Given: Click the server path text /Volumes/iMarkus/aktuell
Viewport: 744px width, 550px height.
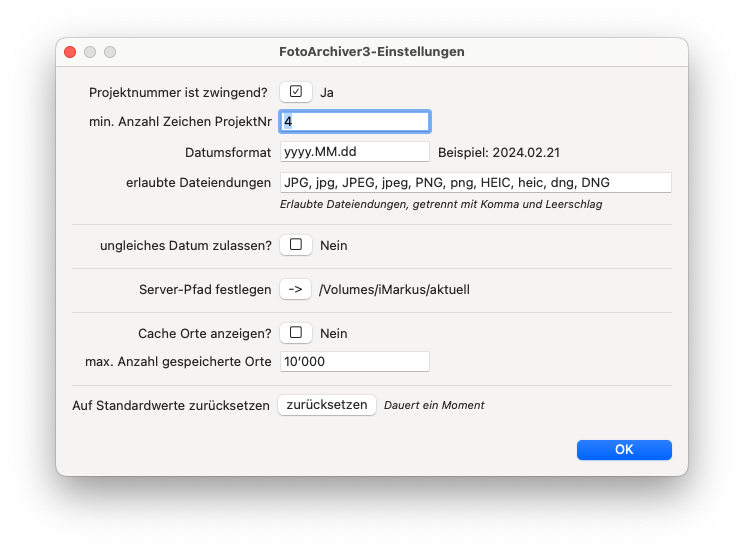Looking at the screenshot, I should tap(394, 290).
